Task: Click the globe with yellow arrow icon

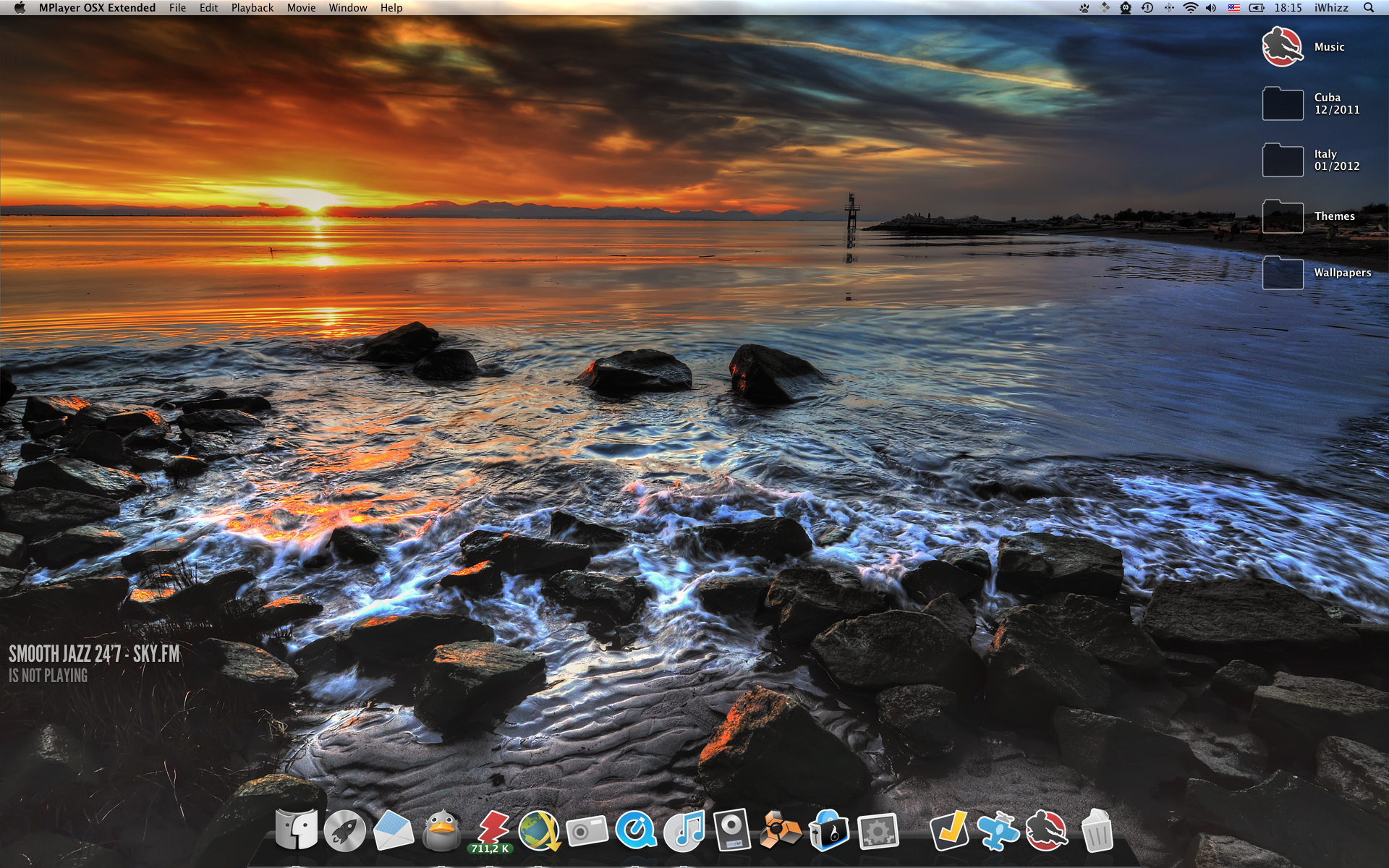Action: pyautogui.click(x=539, y=830)
